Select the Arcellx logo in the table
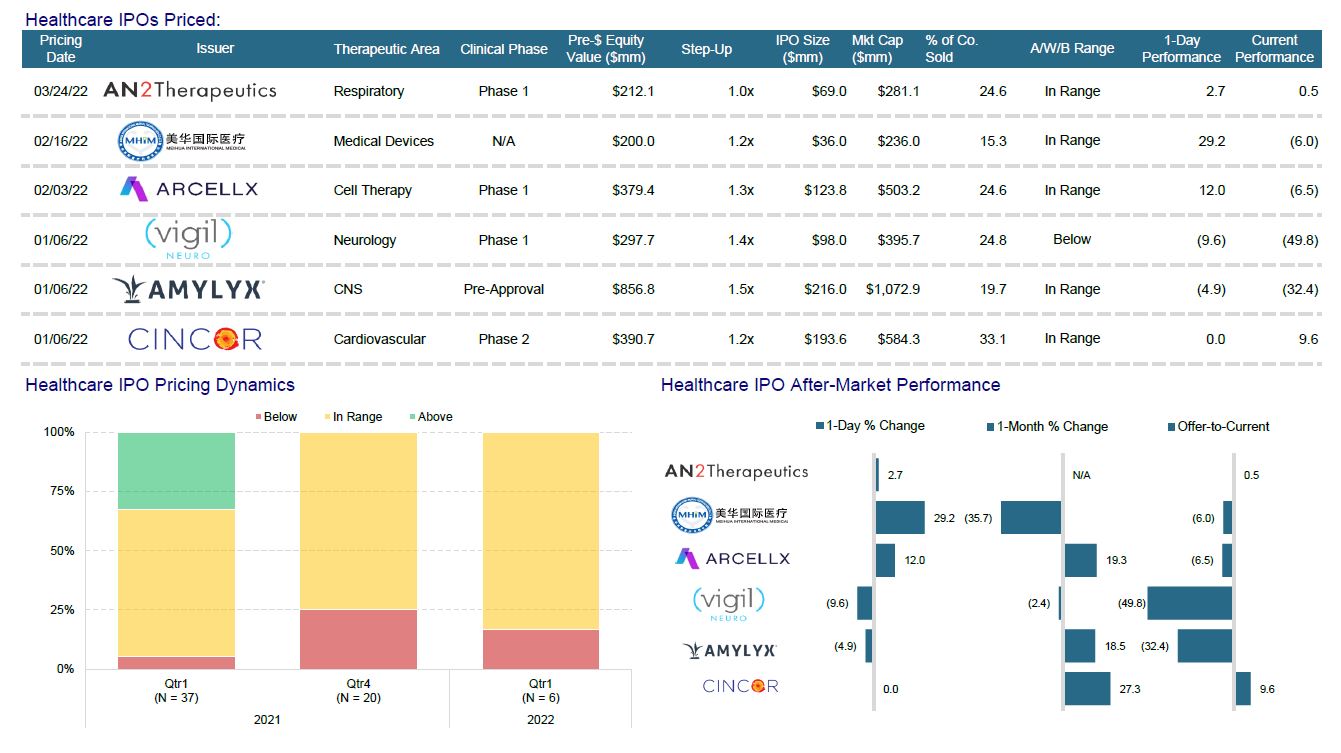1341x753 pixels. [x=189, y=189]
